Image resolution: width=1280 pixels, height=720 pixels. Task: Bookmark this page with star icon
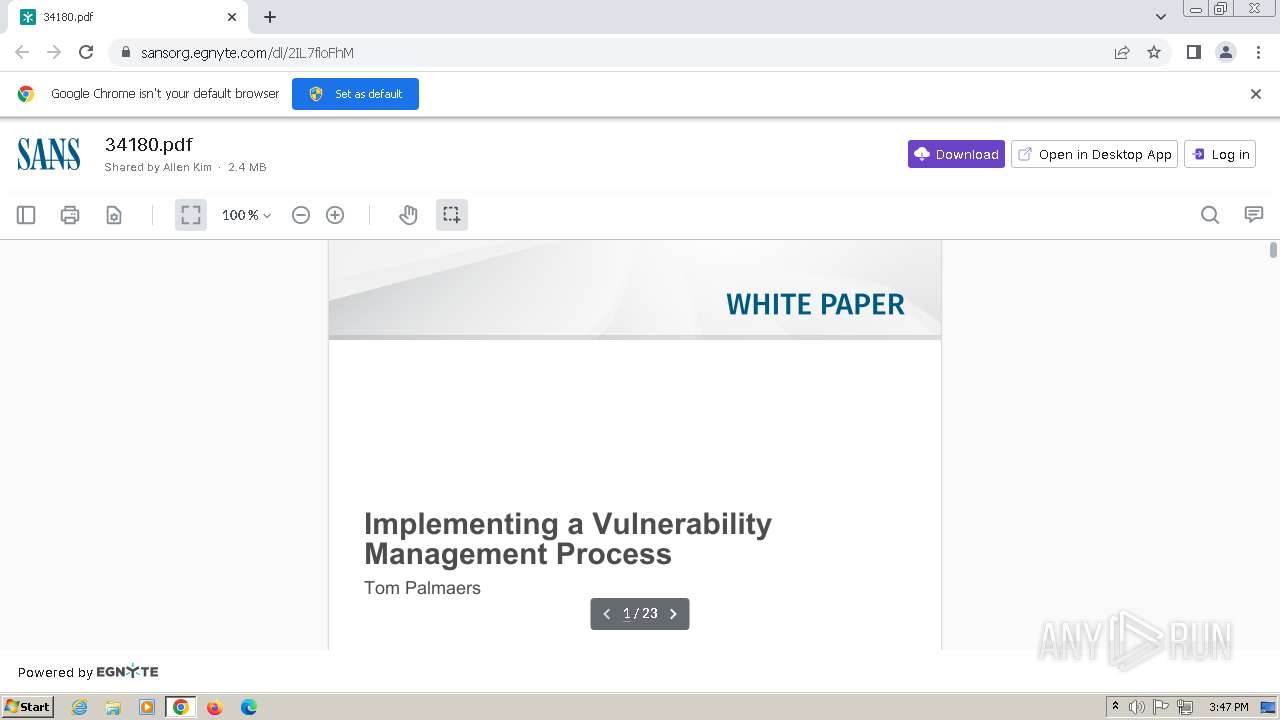coord(1154,52)
